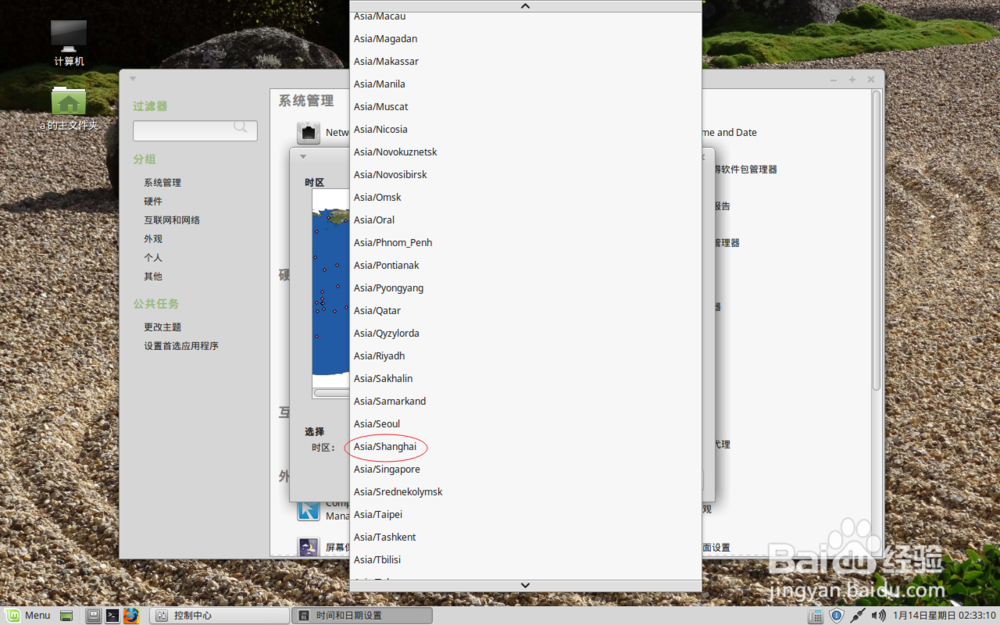
Task: Open the terminal icon on the taskbar
Action: (112, 614)
